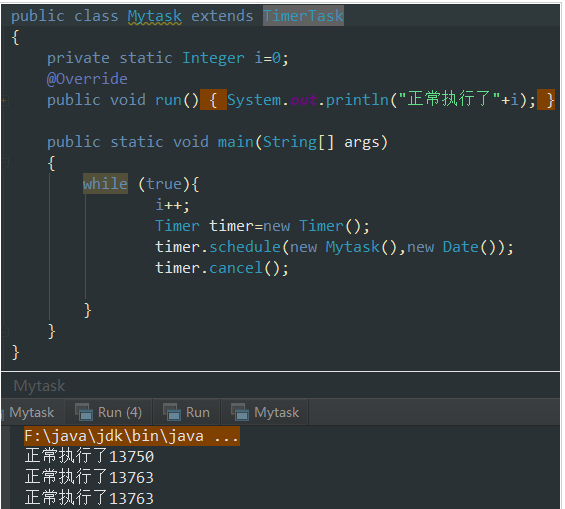Click the @Override annotation
Image resolution: width=565 pixels, height=509 pixels.
tap(87, 79)
